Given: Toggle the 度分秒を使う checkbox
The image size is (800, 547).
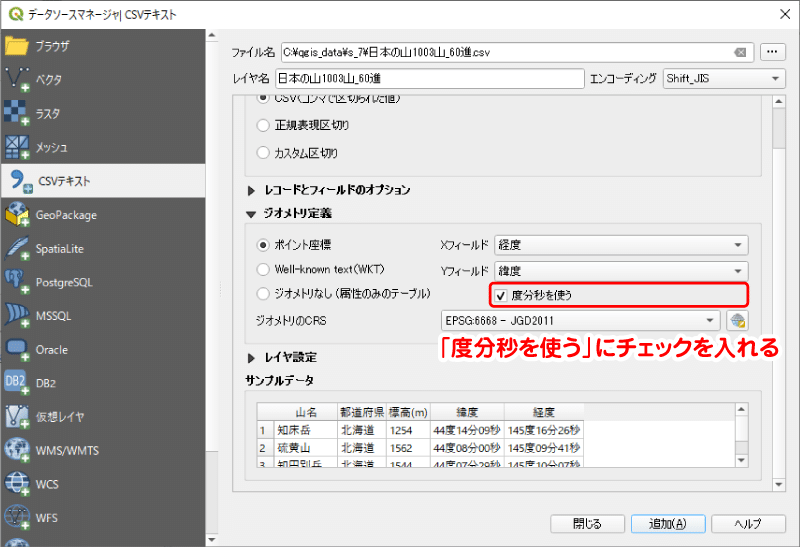Looking at the screenshot, I should [x=501, y=295].
